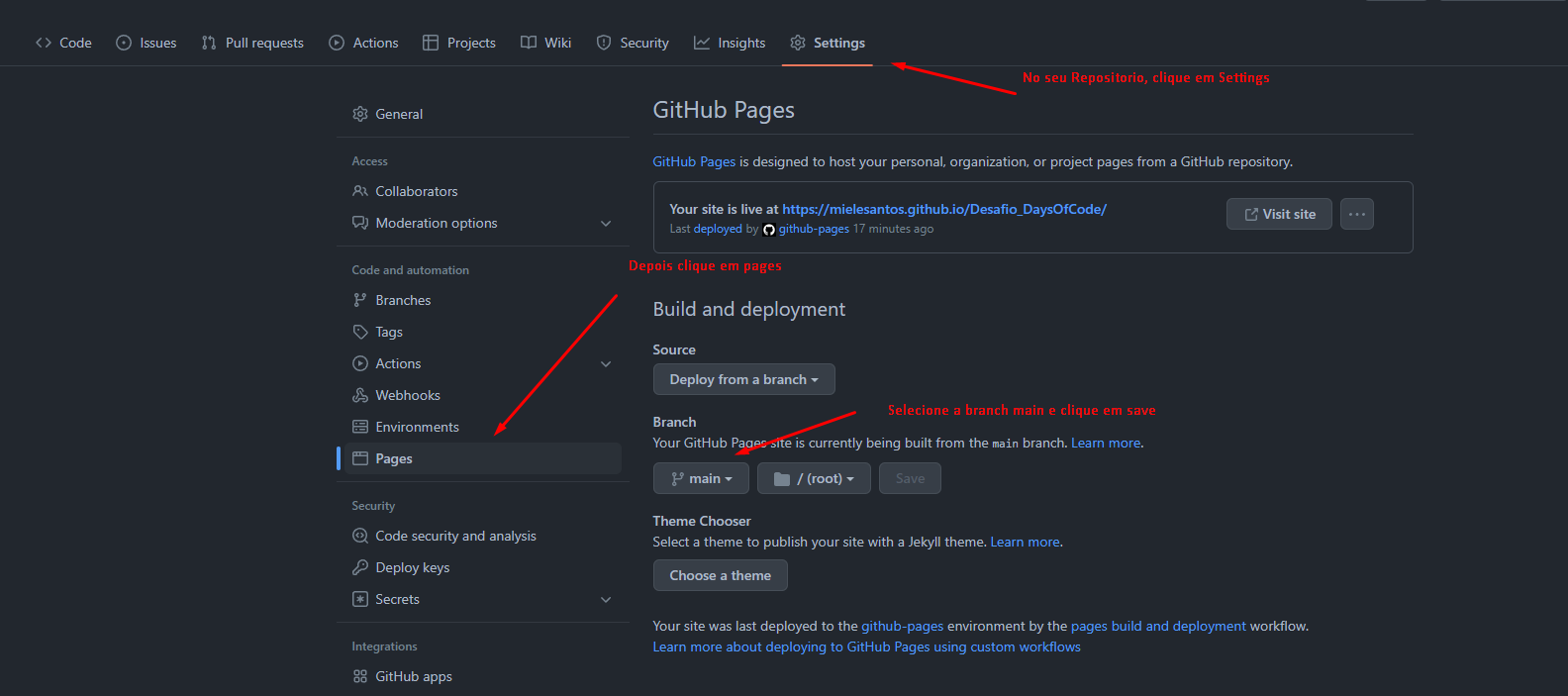Open Branches settings

point(483,300)
